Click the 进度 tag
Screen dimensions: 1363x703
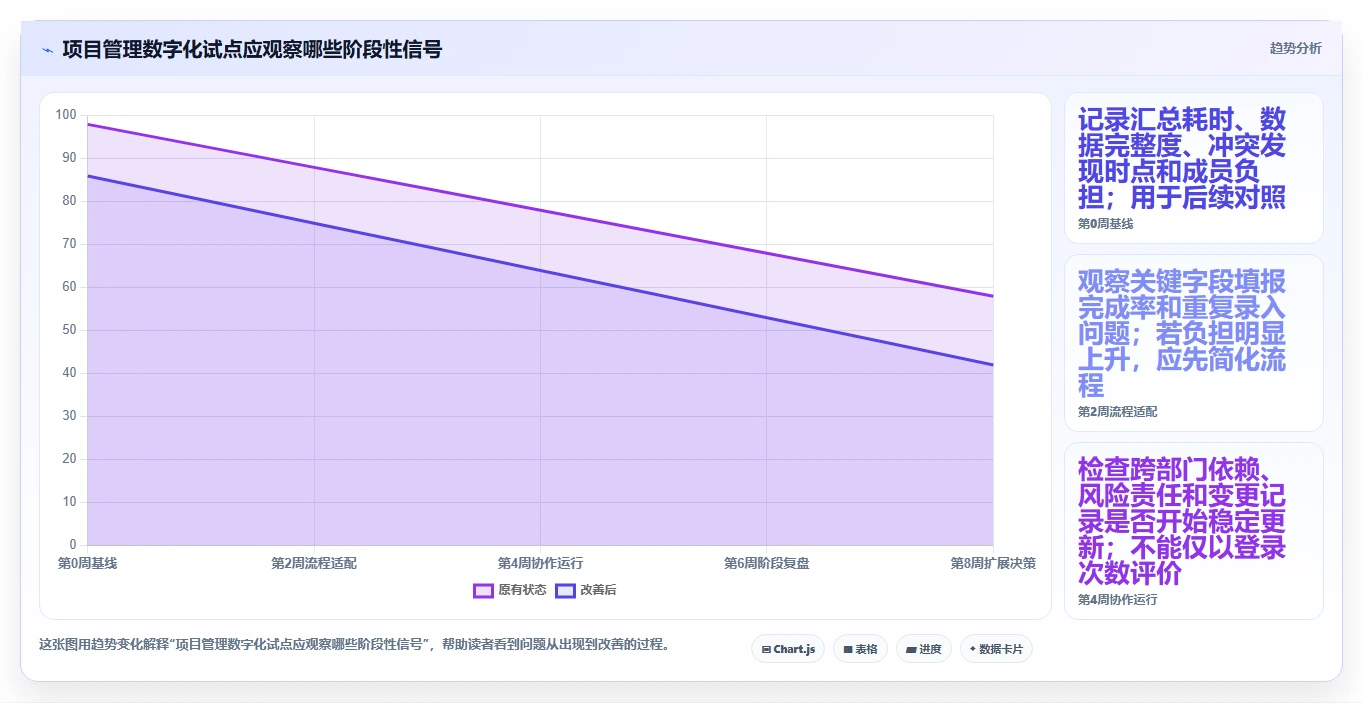pos(924,649)
